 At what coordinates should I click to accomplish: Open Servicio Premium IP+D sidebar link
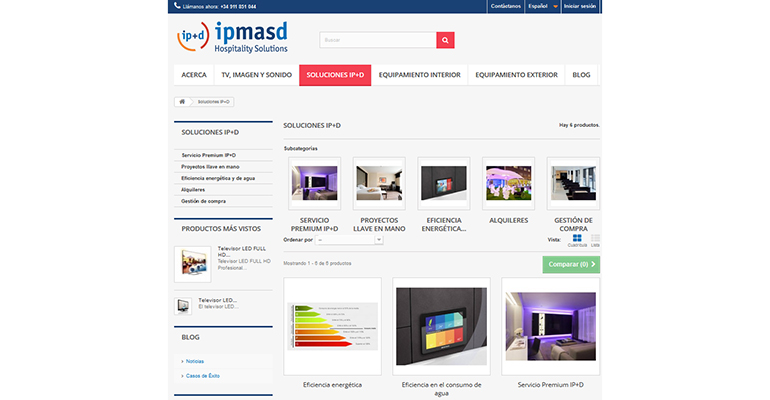209,155
